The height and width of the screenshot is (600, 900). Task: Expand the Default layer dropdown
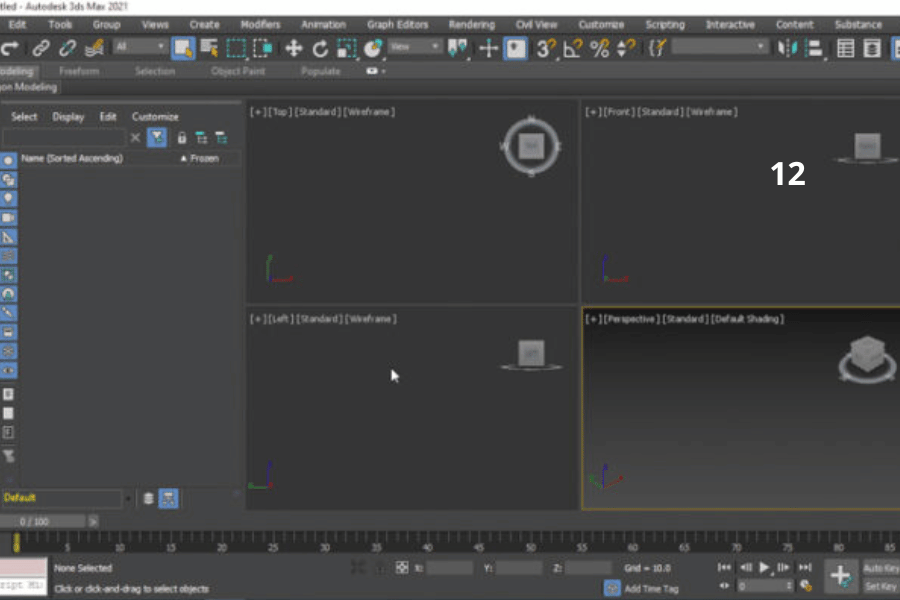(x=128, y=498)
